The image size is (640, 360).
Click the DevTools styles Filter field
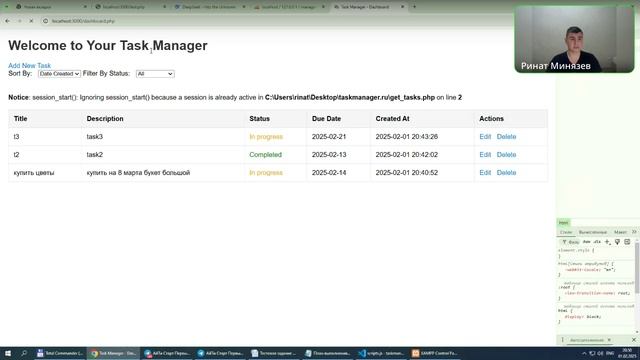click(x=571, y=242)
